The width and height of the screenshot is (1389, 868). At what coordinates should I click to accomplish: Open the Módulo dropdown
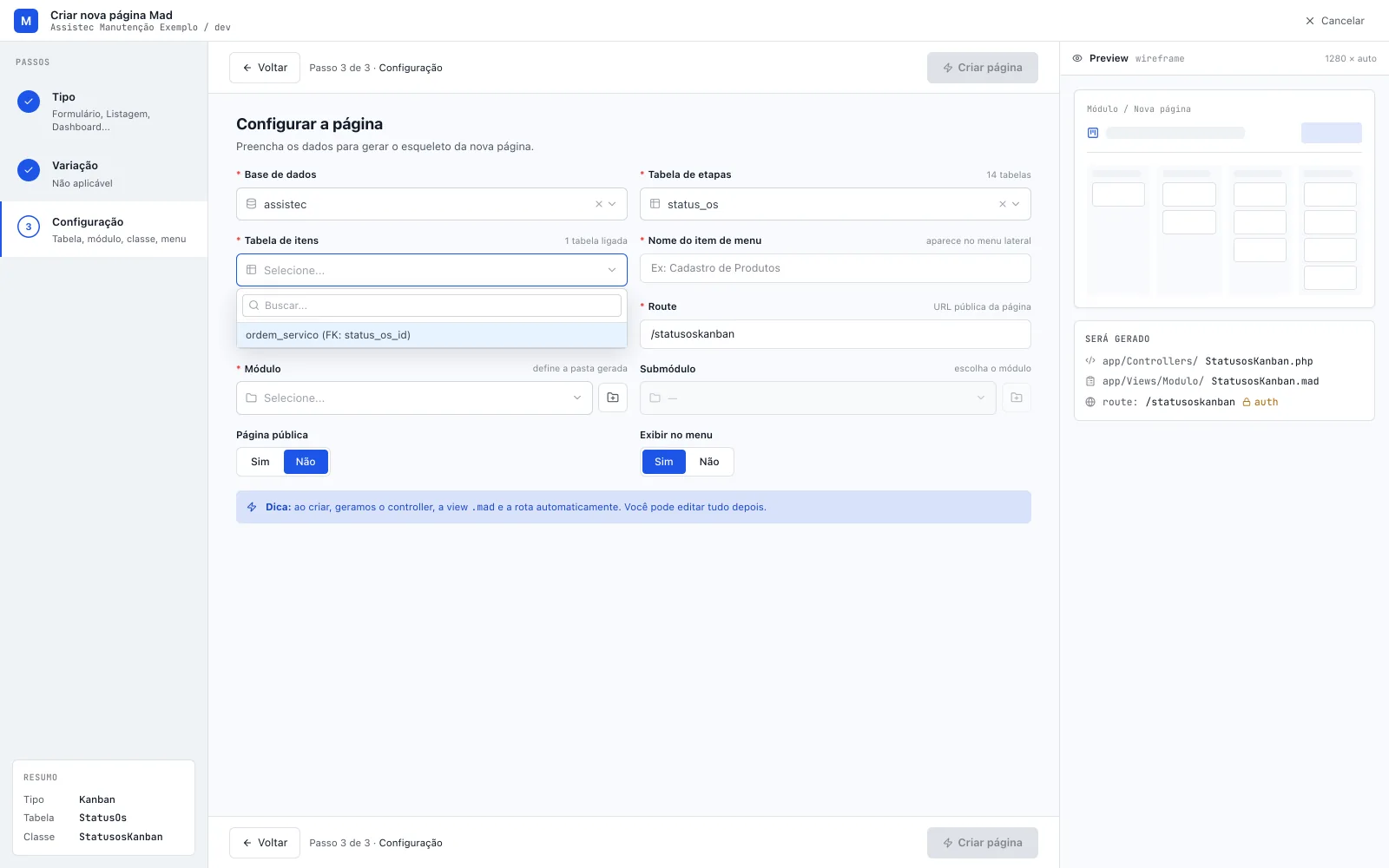coord(414,398)
